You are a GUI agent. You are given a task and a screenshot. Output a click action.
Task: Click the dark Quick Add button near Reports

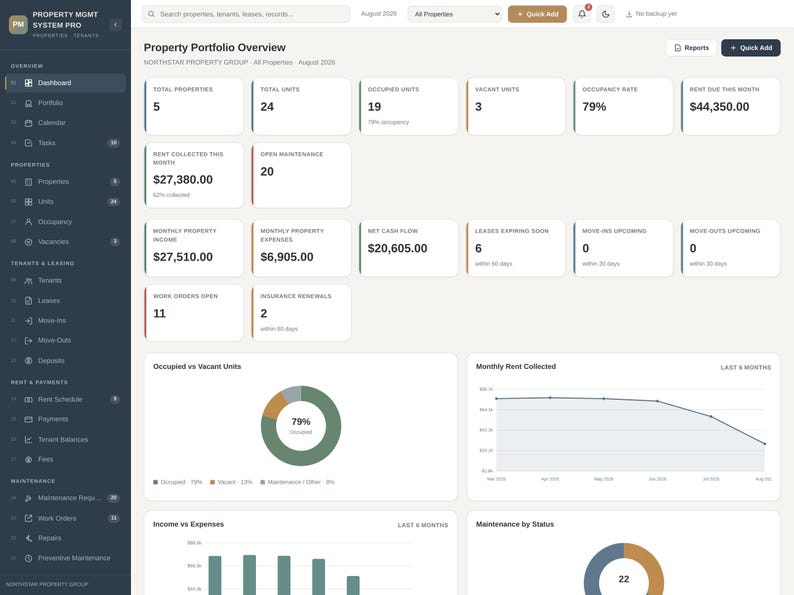tap(750, 48)
